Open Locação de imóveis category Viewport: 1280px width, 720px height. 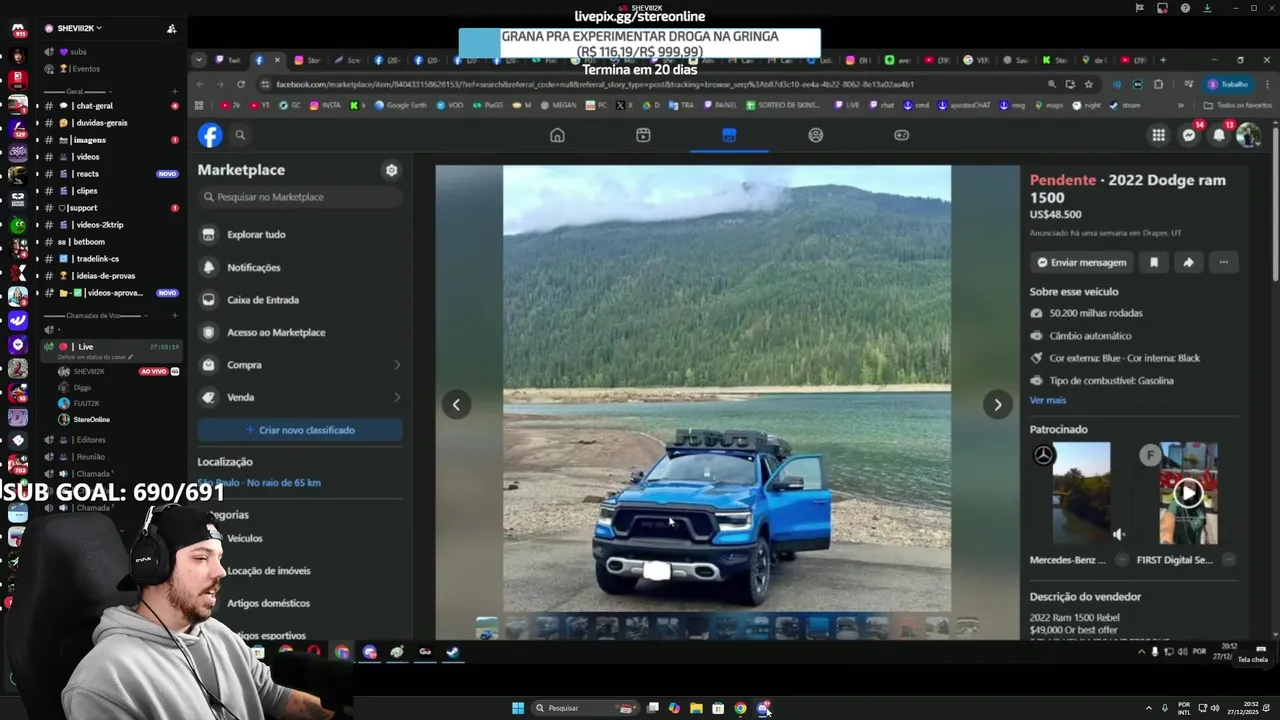(x=268, y=570)
